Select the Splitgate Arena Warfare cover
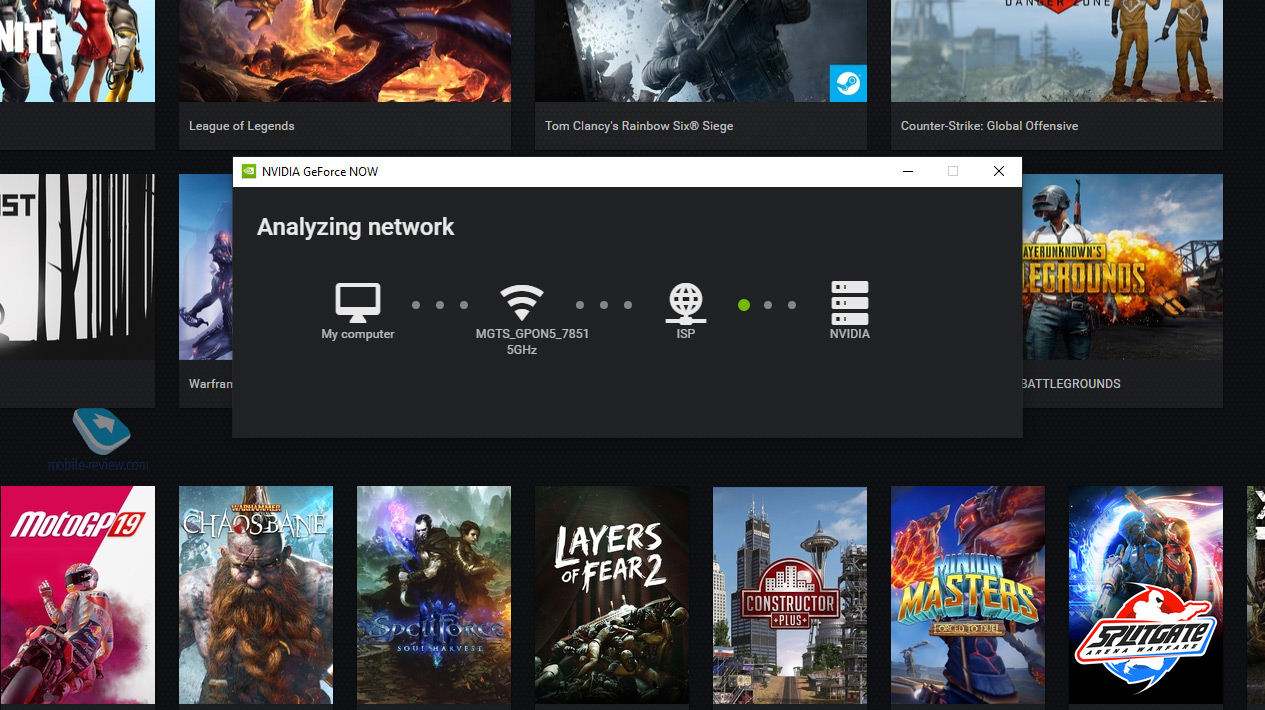The width and height of the screenshot is (1265, 710). tap(1145, 595)
